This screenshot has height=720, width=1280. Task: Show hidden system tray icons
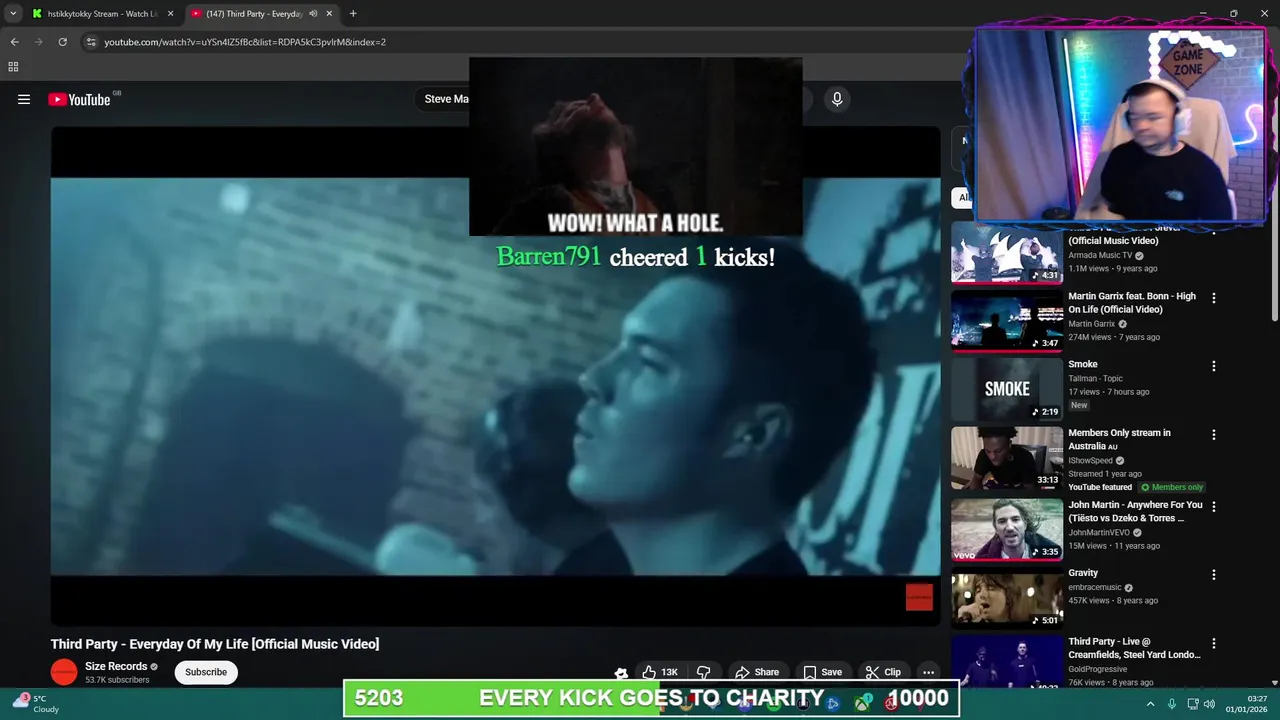pos(1150,704)
